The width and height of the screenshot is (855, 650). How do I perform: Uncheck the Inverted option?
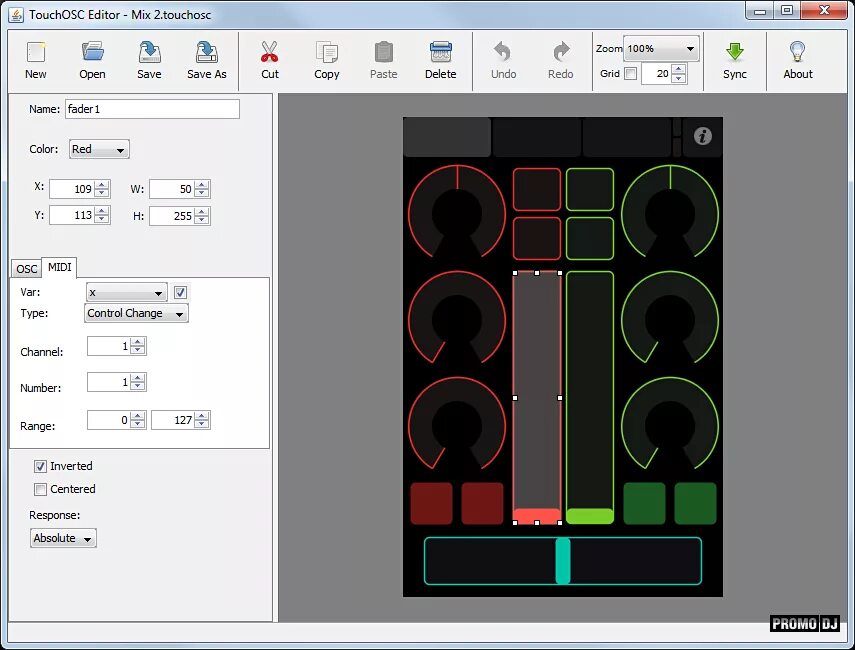[x=40, y=466]
